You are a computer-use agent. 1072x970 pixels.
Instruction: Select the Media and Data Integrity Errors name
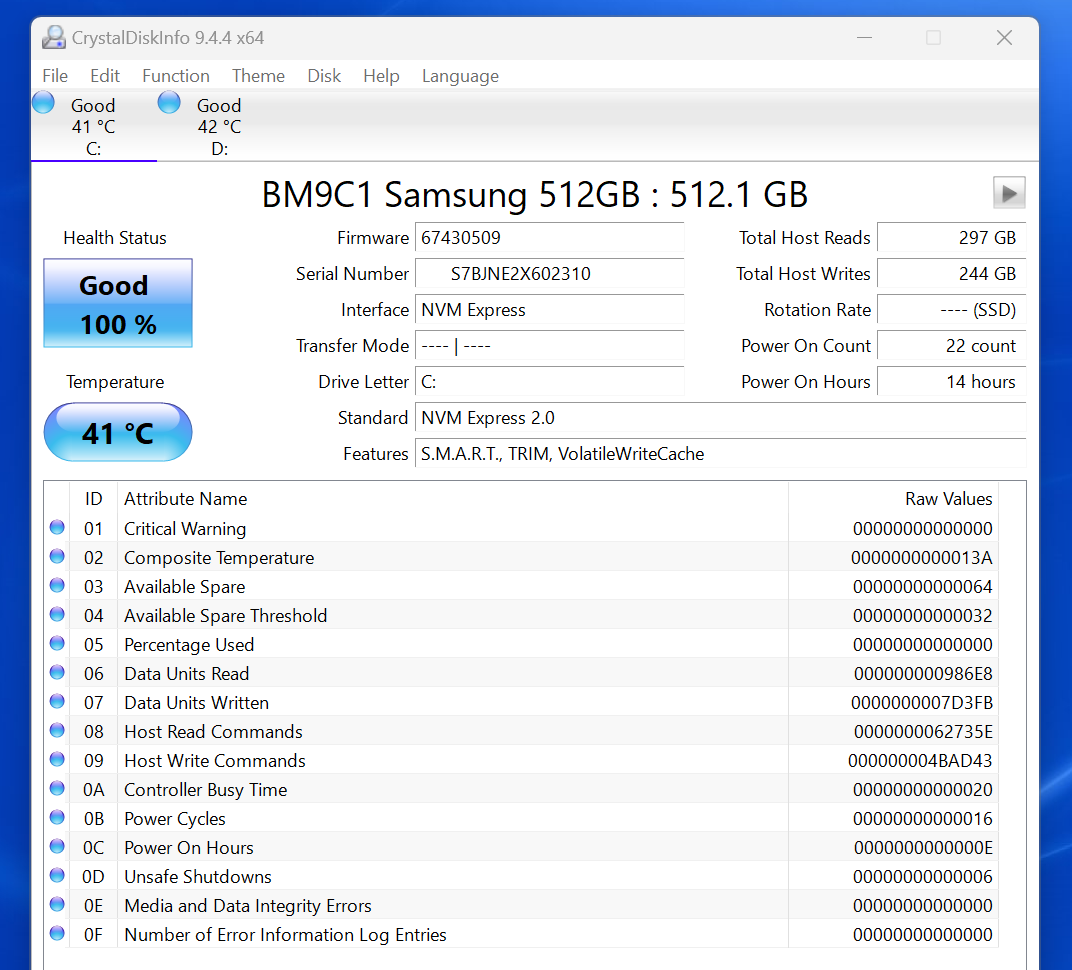(247, 906)
